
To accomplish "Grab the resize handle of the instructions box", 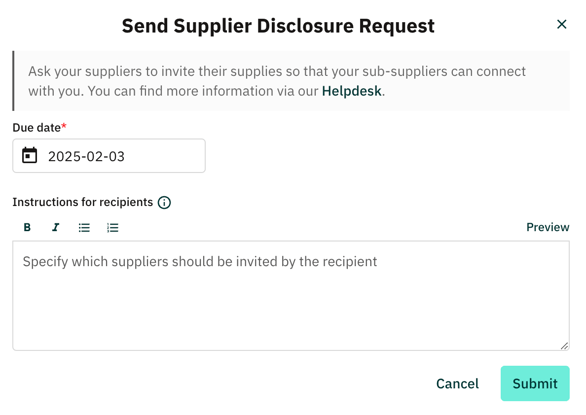I will [x=564, y=346].
